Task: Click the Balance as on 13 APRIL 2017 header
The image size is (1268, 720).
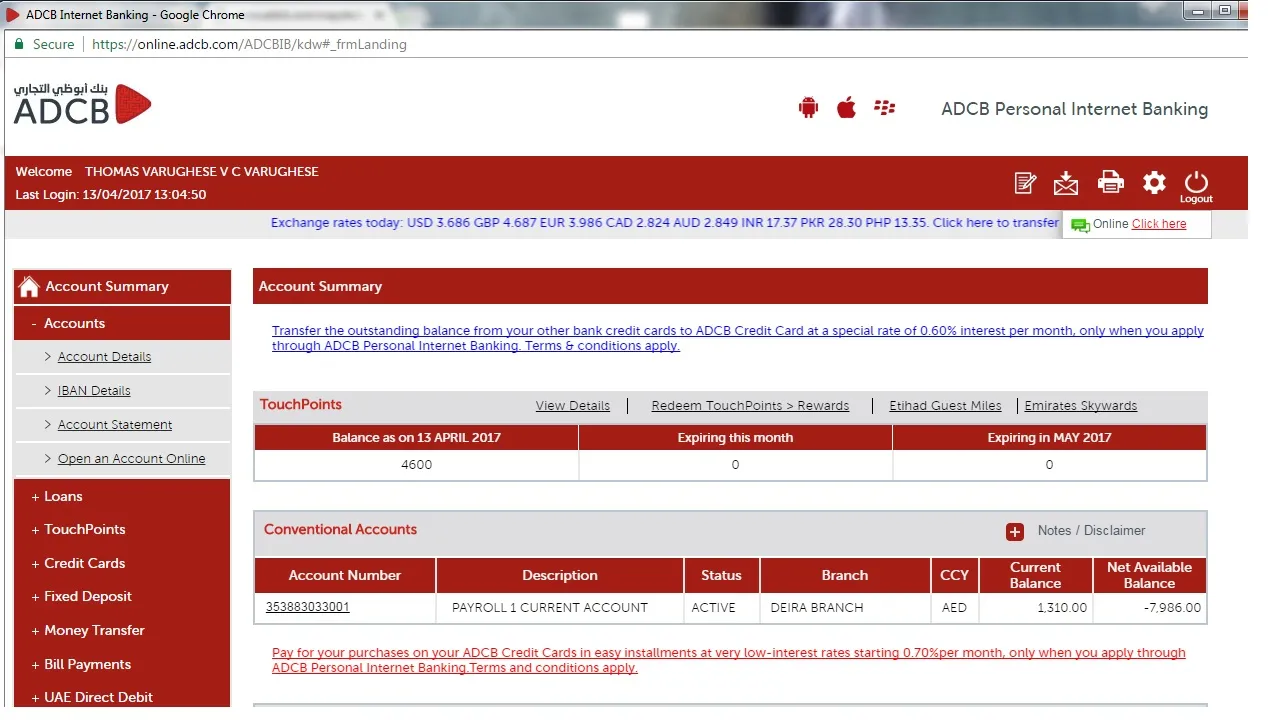Action: click(416, 438)
